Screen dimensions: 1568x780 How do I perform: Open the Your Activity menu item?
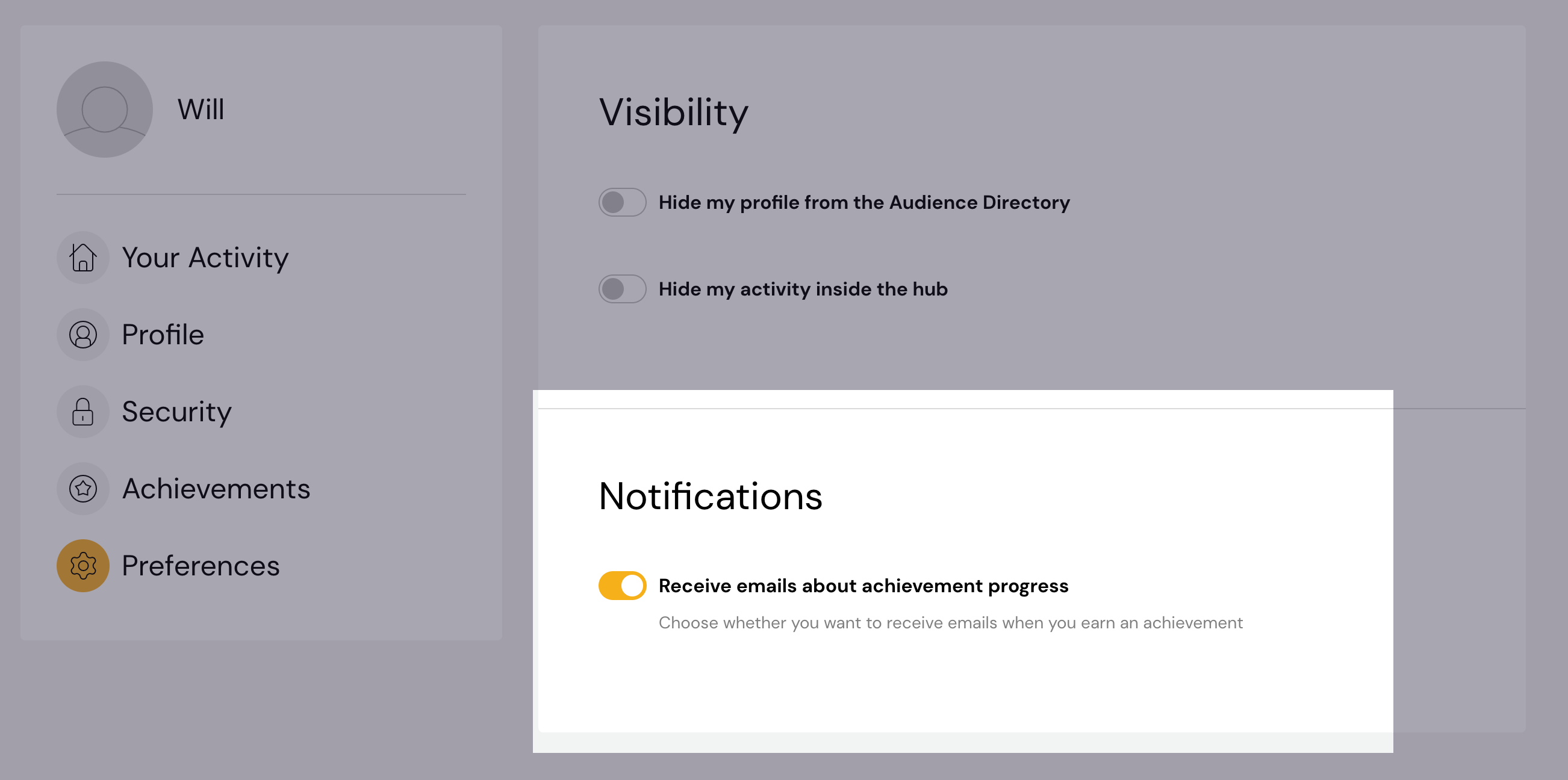(x=205, y=258)
